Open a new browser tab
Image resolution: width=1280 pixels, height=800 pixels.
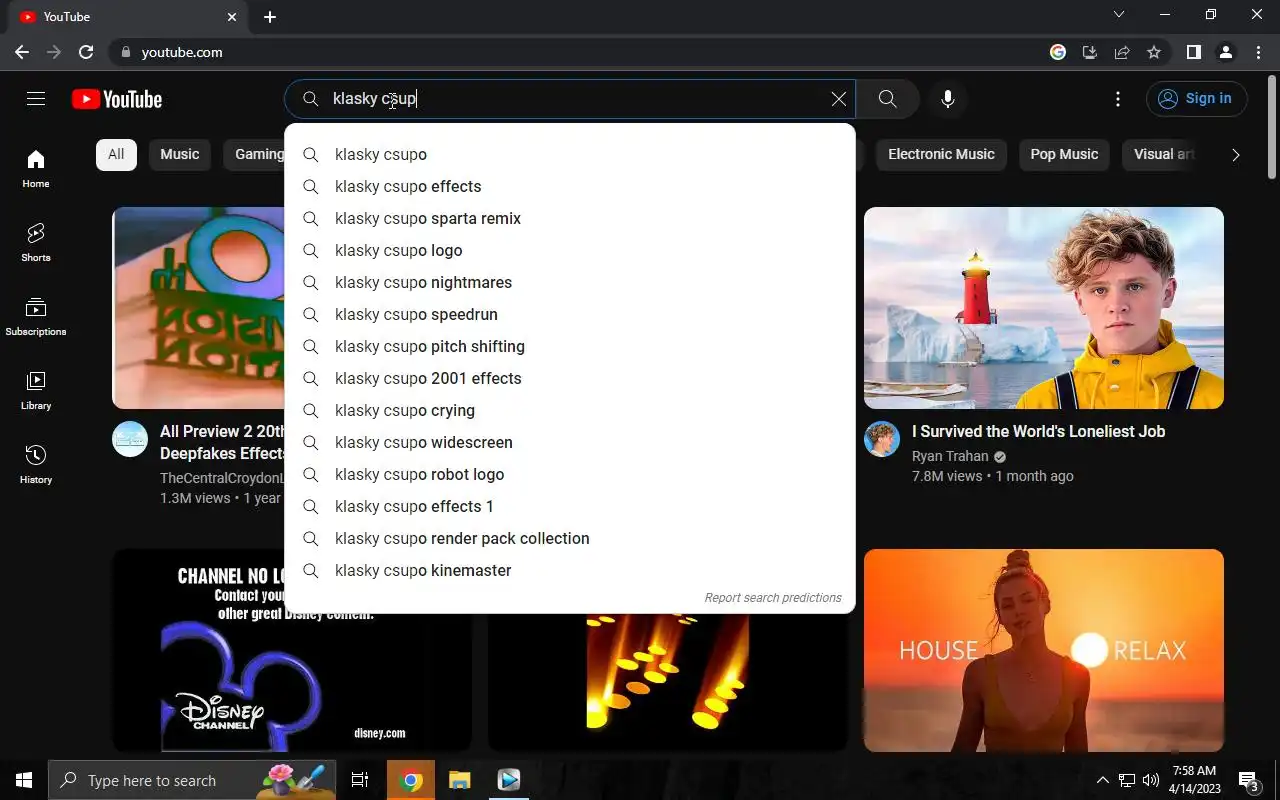[x=270, y=17]
